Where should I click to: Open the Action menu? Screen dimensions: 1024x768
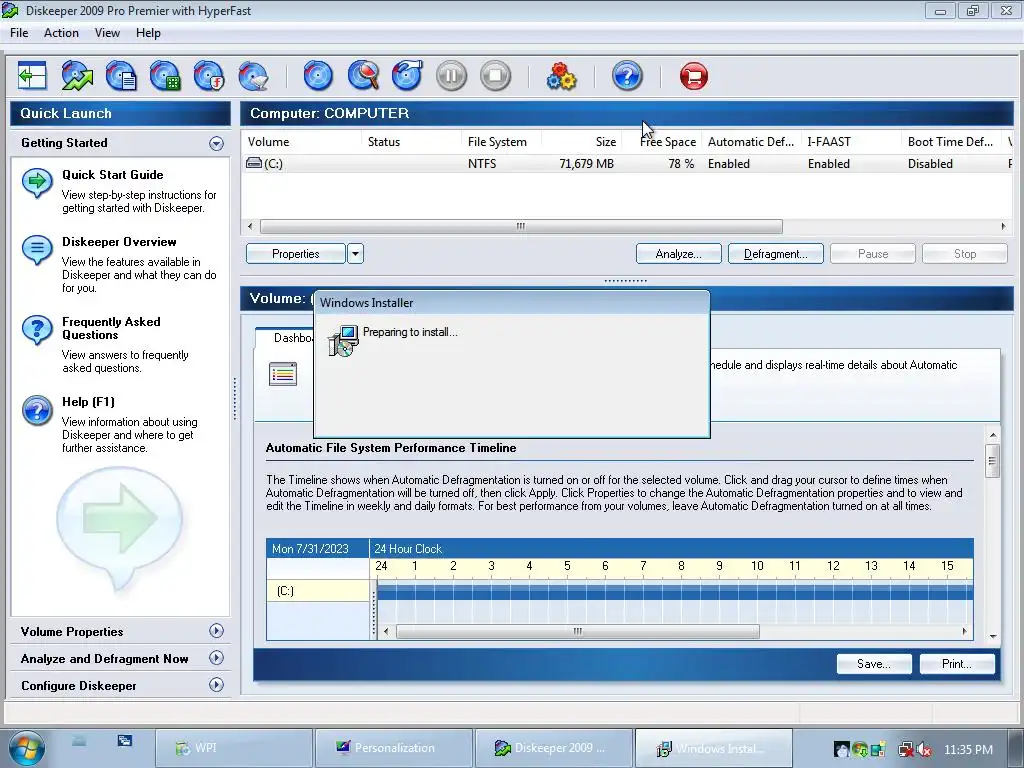coord(61,33)
